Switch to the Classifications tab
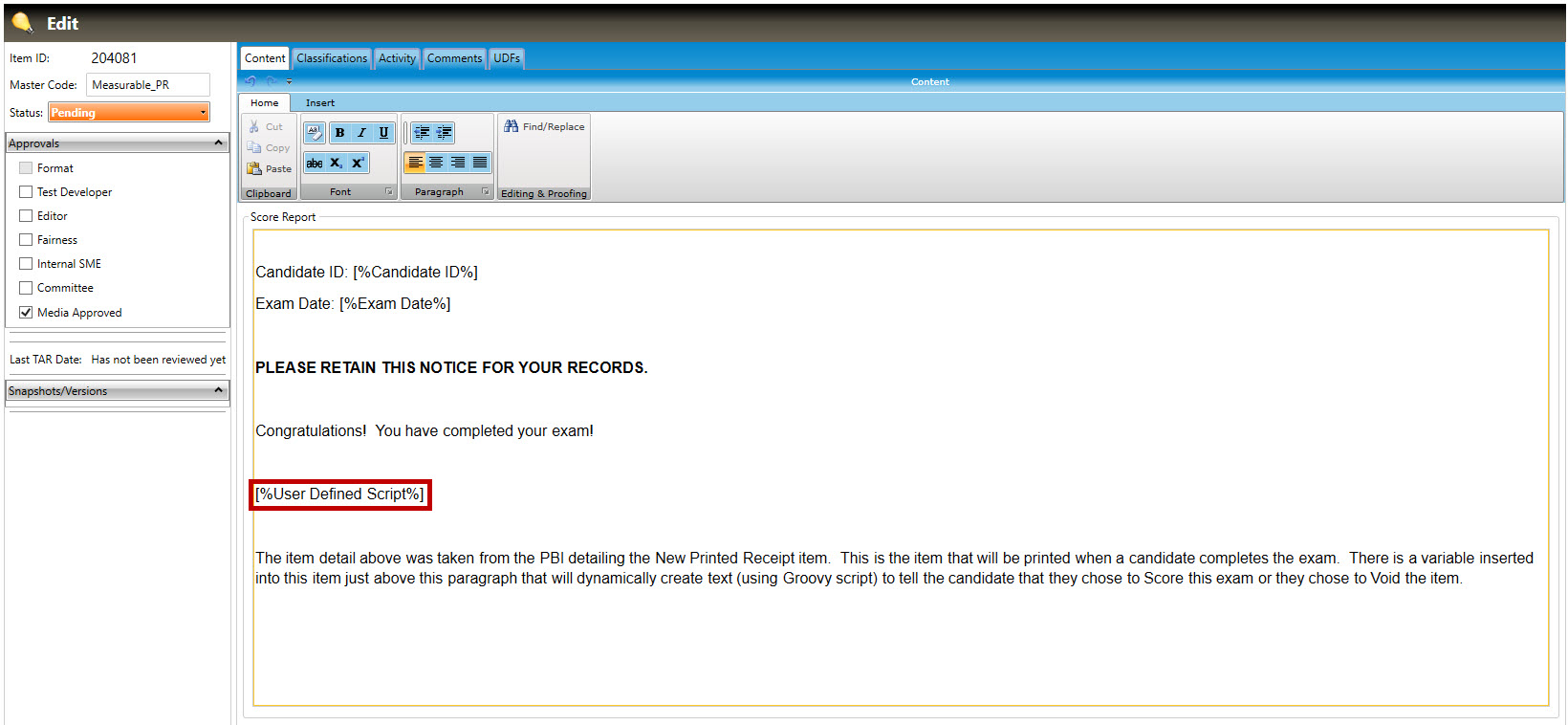The height and width of the screenshot is (725, 1568). (x=331, y=58)
